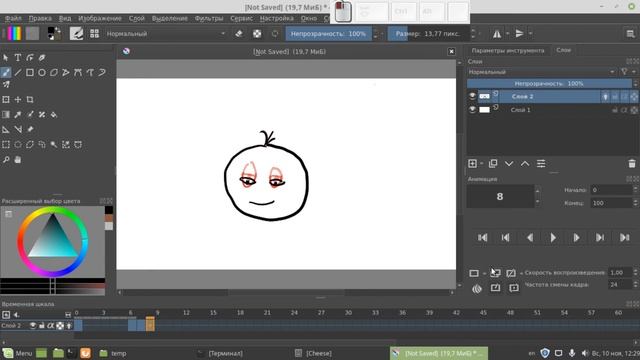Select the Dynamic brush tool
This screenshot has height=360, width=640.
(x=102, y=73)
